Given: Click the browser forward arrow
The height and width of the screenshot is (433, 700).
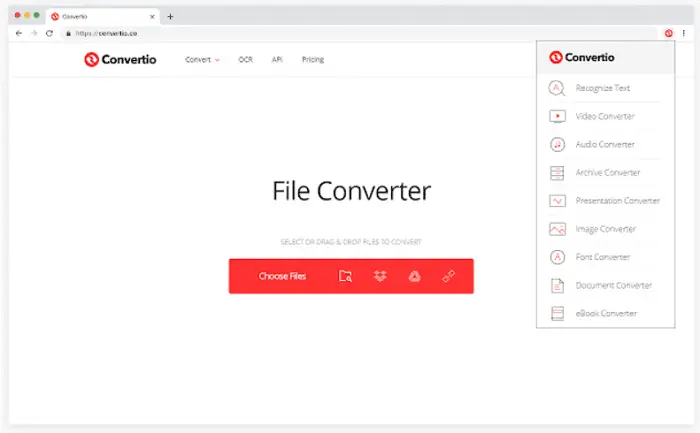Looking at the screenshot, I should point(34,33).
